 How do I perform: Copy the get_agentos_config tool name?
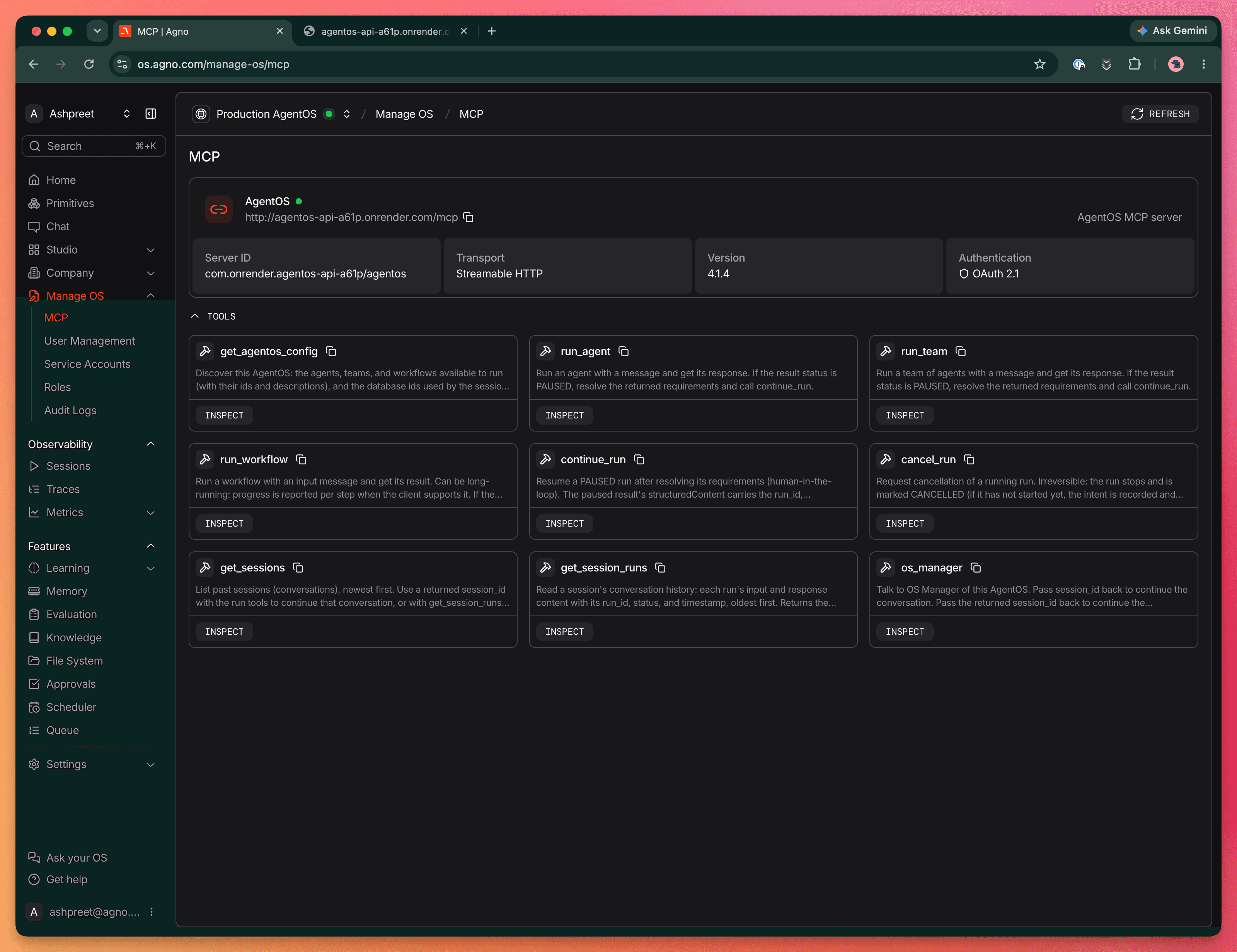[x=331, y=352]
